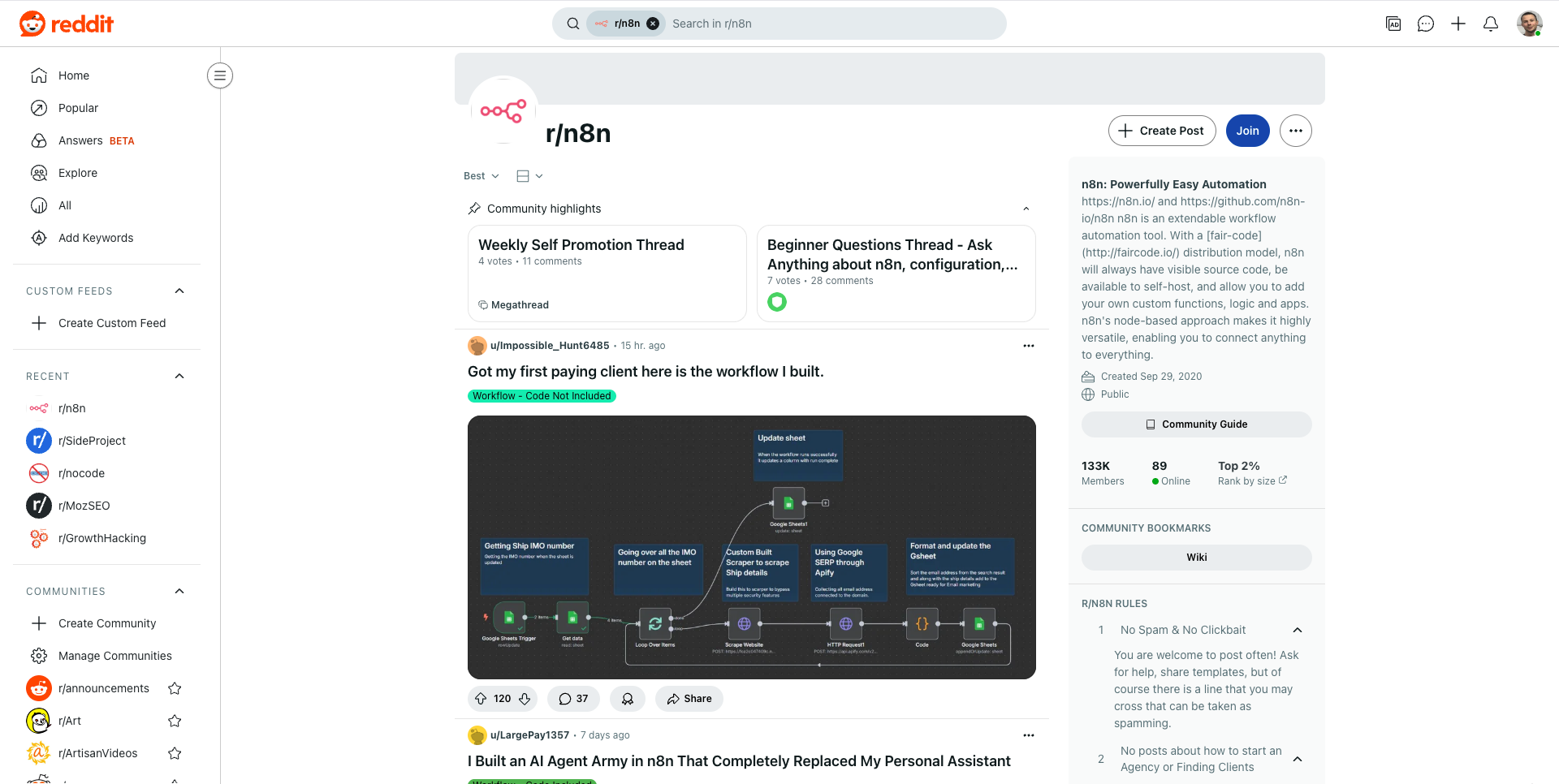Collapse Community highlights section
1559x784 pixels.
[x=1026, y=209]
